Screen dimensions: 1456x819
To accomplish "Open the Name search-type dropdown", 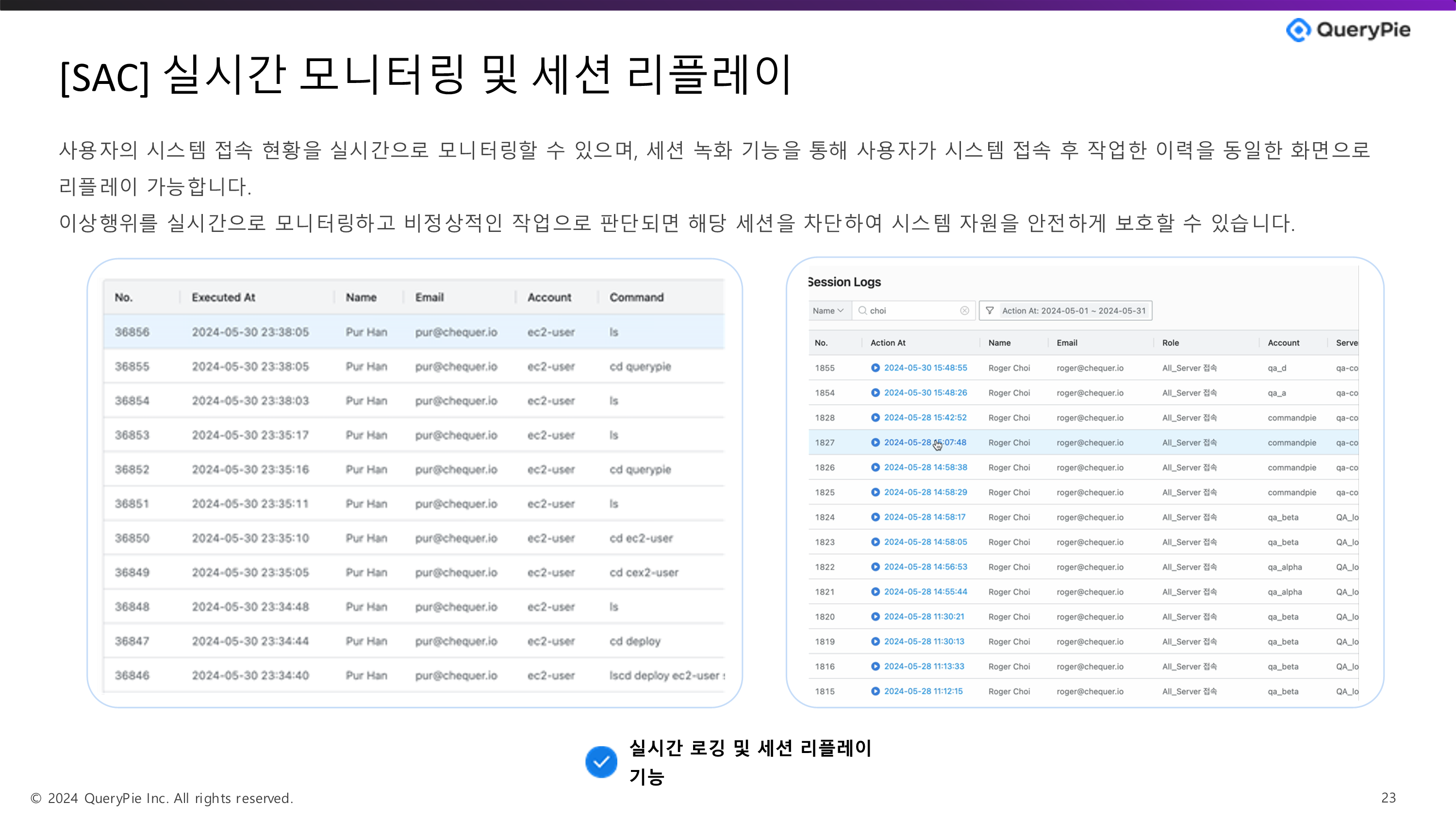I will (828, 311).
